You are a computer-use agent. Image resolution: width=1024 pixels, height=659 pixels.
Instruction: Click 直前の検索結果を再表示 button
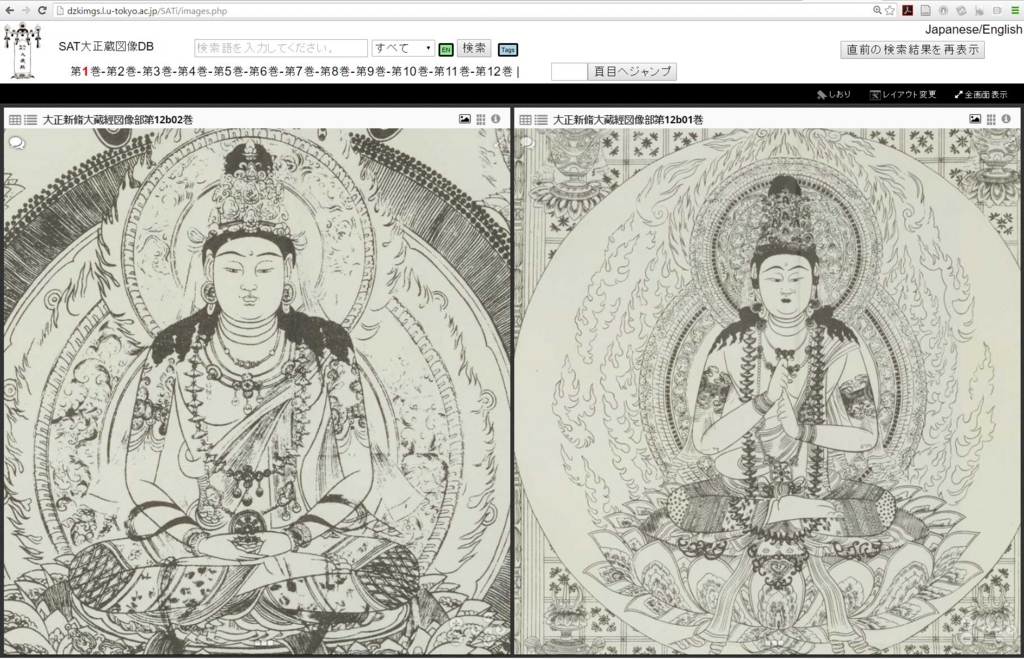pyautogui.click(x=912, y=50)
